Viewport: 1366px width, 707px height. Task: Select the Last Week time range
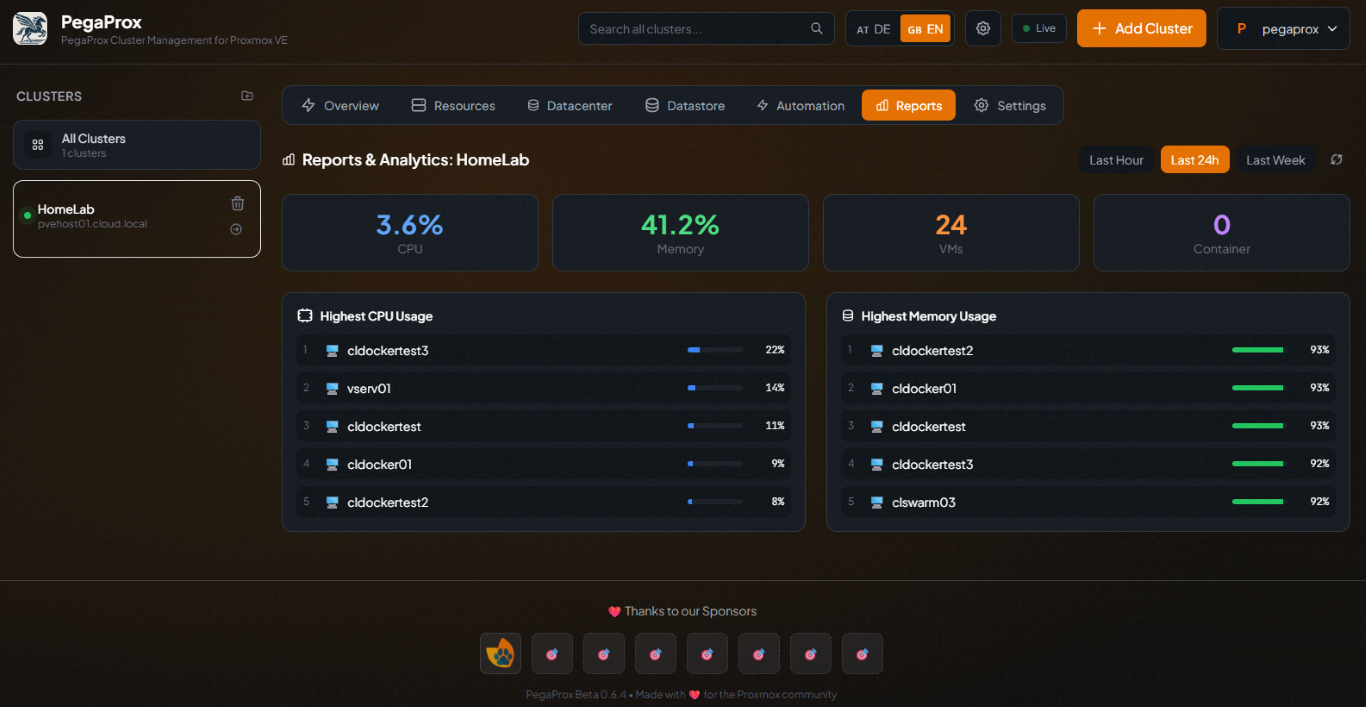click(x=1275, y=160)
